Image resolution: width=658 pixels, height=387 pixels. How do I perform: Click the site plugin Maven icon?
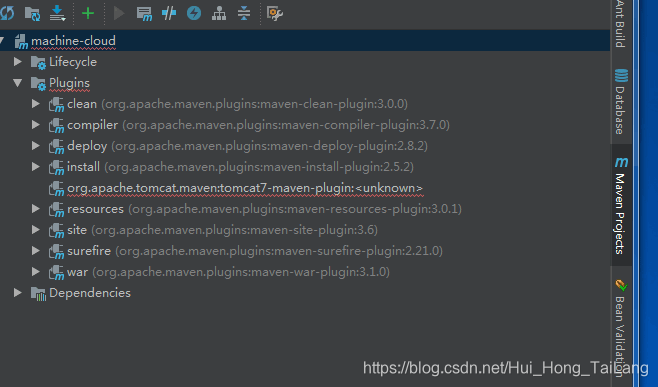coord(56,230)
